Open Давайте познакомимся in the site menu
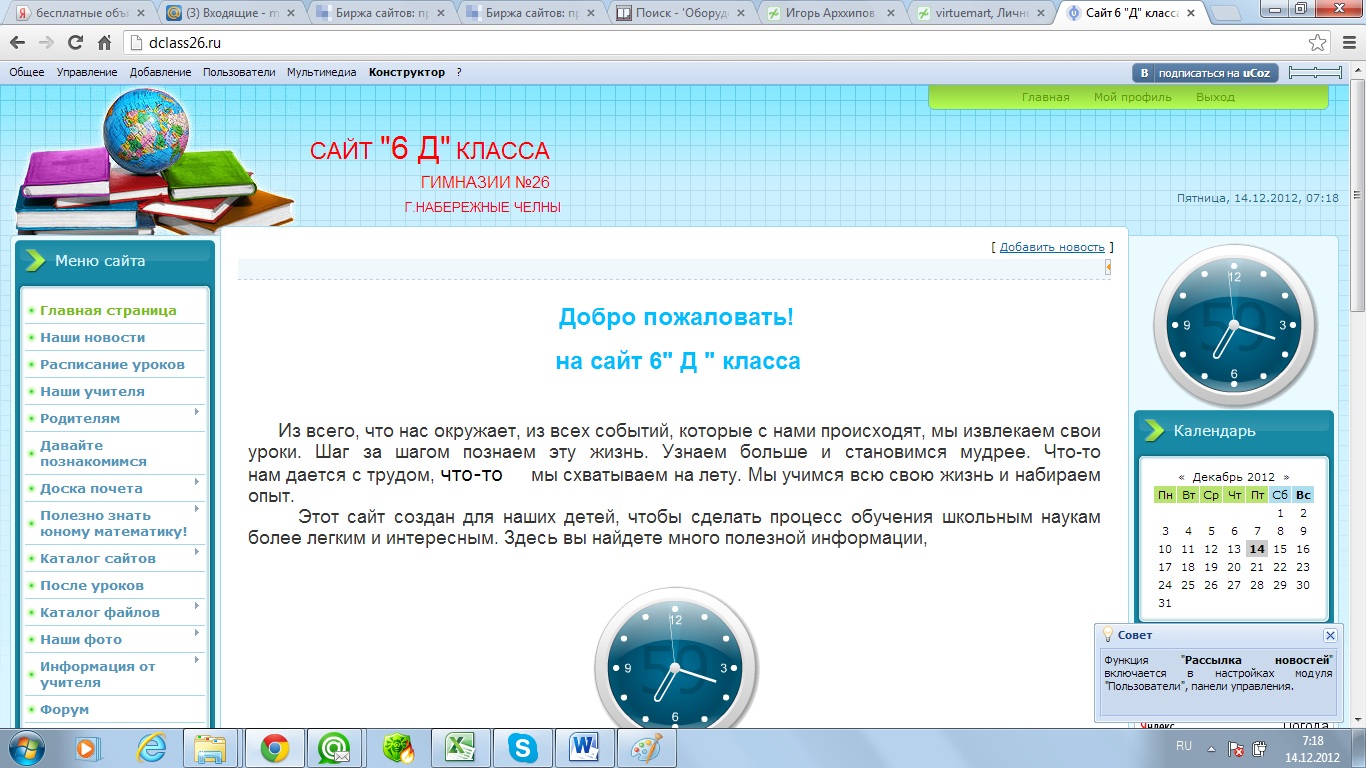Screen dimensions: 1366x768 93,453
